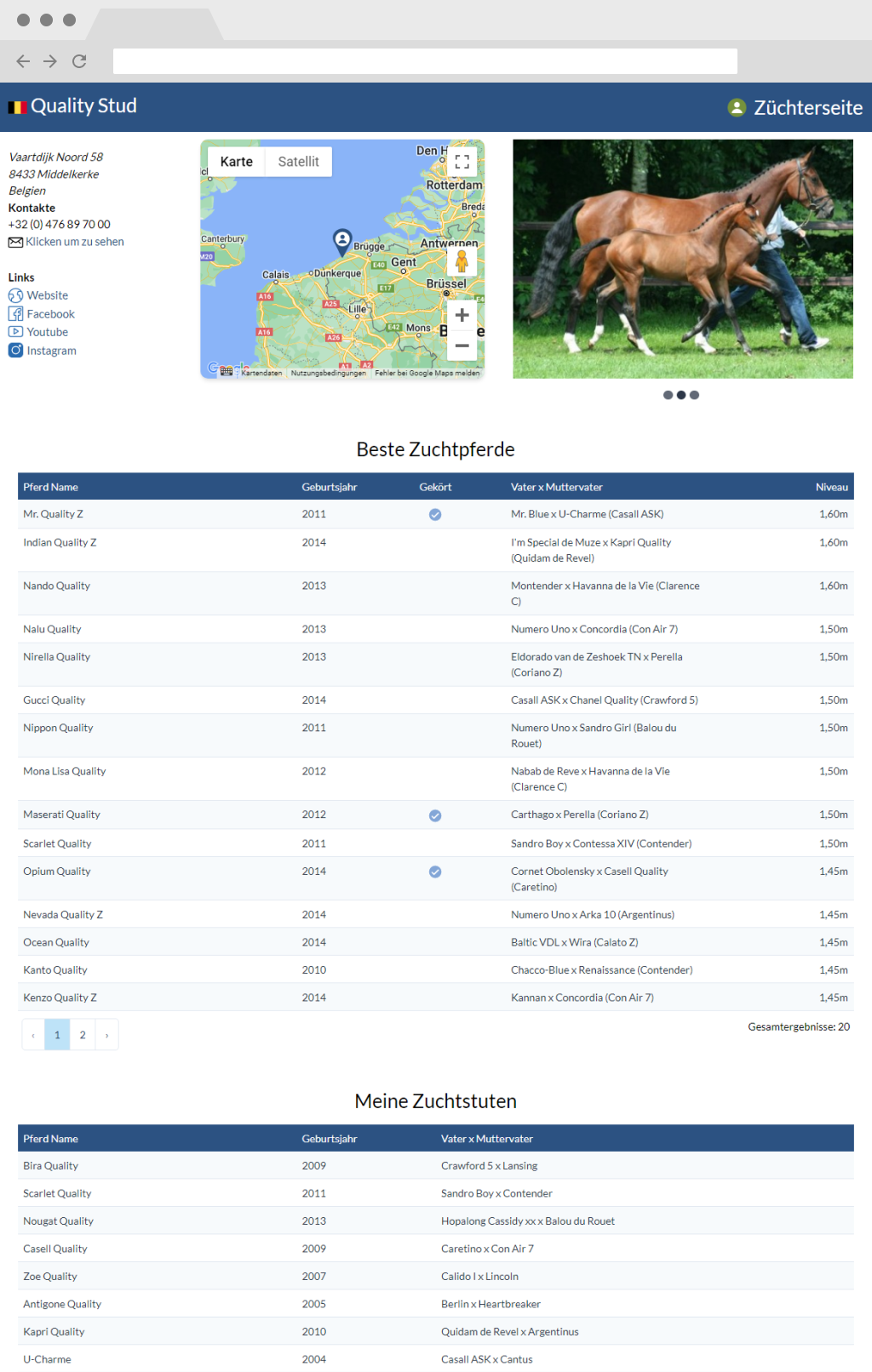Switch map to Satellit view
The height and width of the screenshot is (1372, 872).
(298, 162)
